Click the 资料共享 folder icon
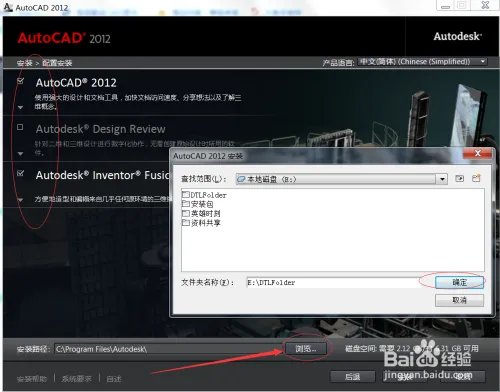 pyautogui.click(x=186, y=222)
